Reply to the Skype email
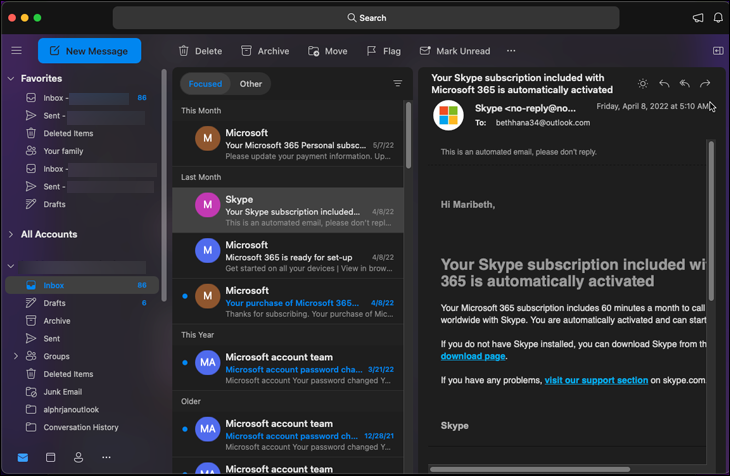730x476 pixels. pyautogui.click(x=664, y=84)
